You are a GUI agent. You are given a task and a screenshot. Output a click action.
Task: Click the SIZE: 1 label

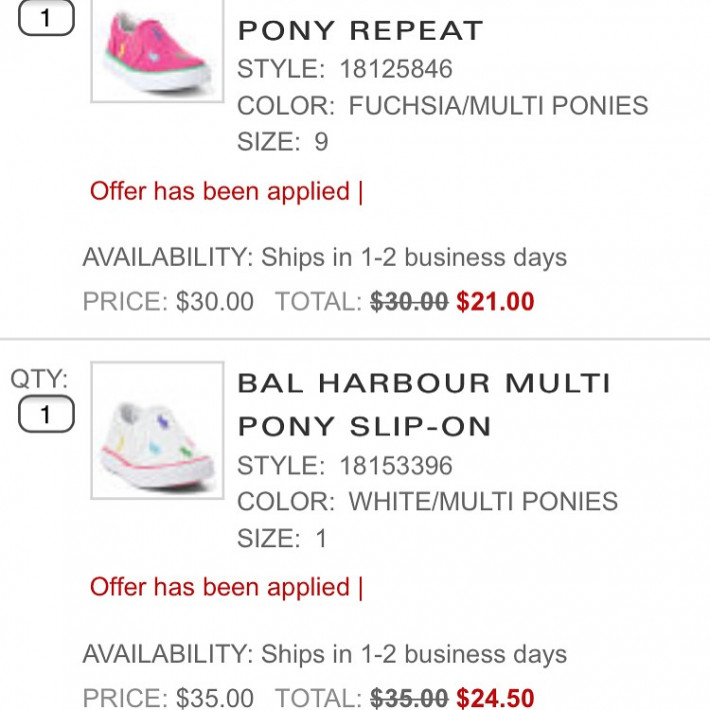pyautogui.click(x=283, y=538)
